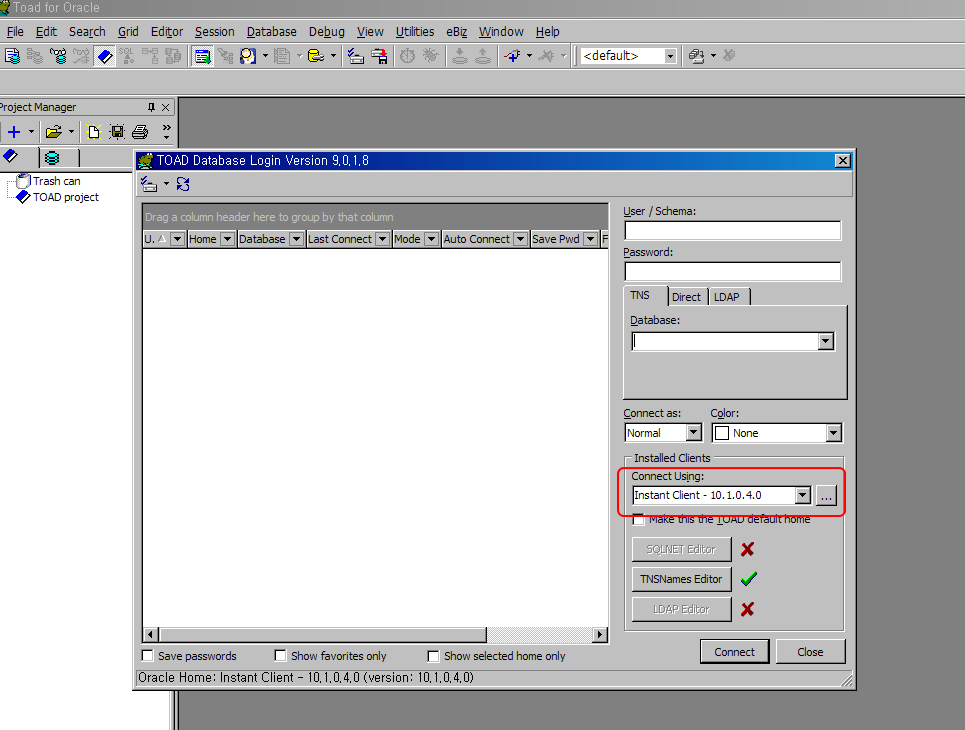Screen dimensions: 965x730
Task: Open Save Pwd column filter dropdown
Action: (590, 239)
